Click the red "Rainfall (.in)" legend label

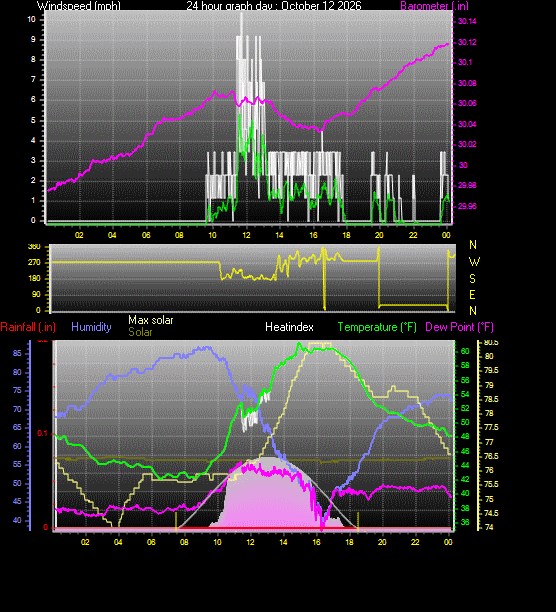pyautogui.click(x=28, y=327)
